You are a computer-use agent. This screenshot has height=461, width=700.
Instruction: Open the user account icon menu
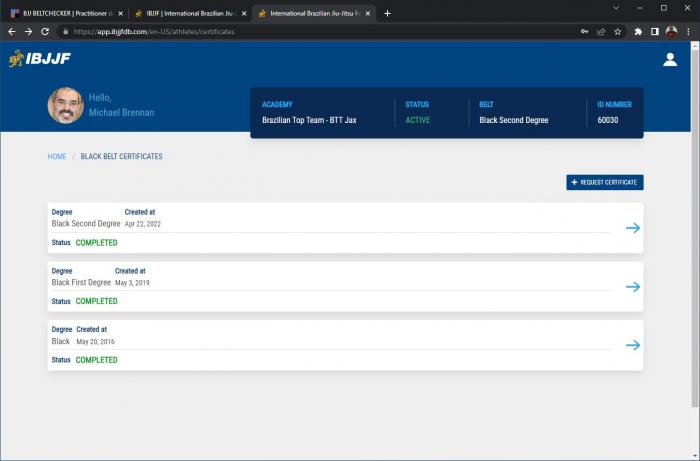coord(670,60)
